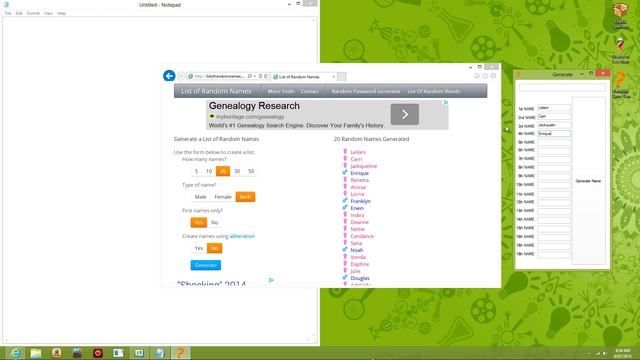Open the Edit menu in Notepad
Image resolution: width=640 pixels, height=360 pixels.
[19, 13]
